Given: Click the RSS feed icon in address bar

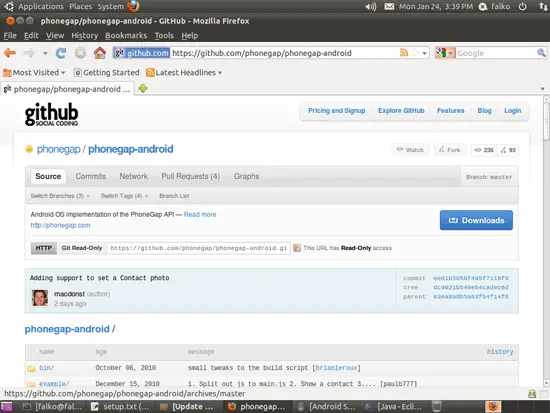Looking at the screenshot, I should (x=404, y=53).
